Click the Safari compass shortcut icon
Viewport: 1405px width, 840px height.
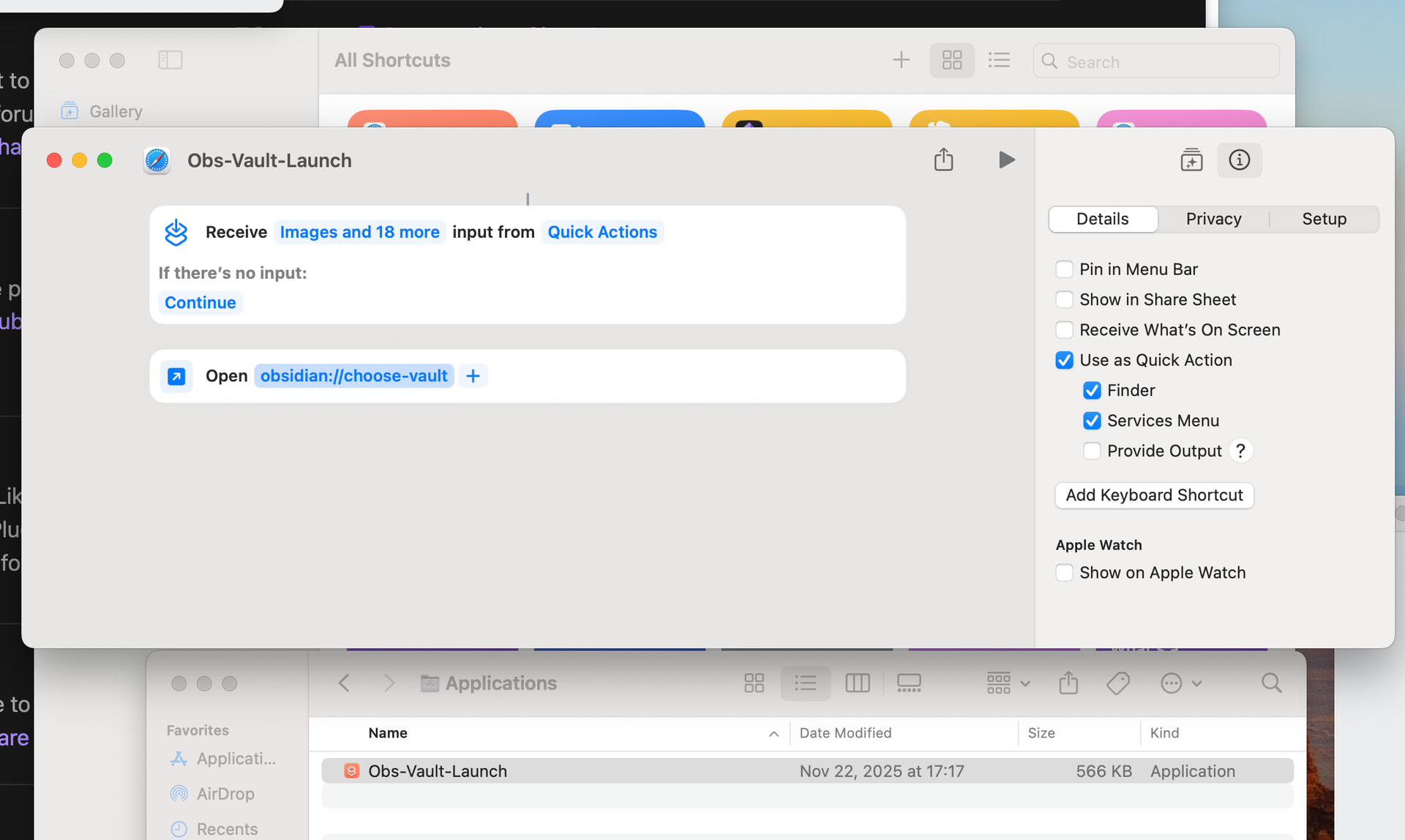coord(157,160)
